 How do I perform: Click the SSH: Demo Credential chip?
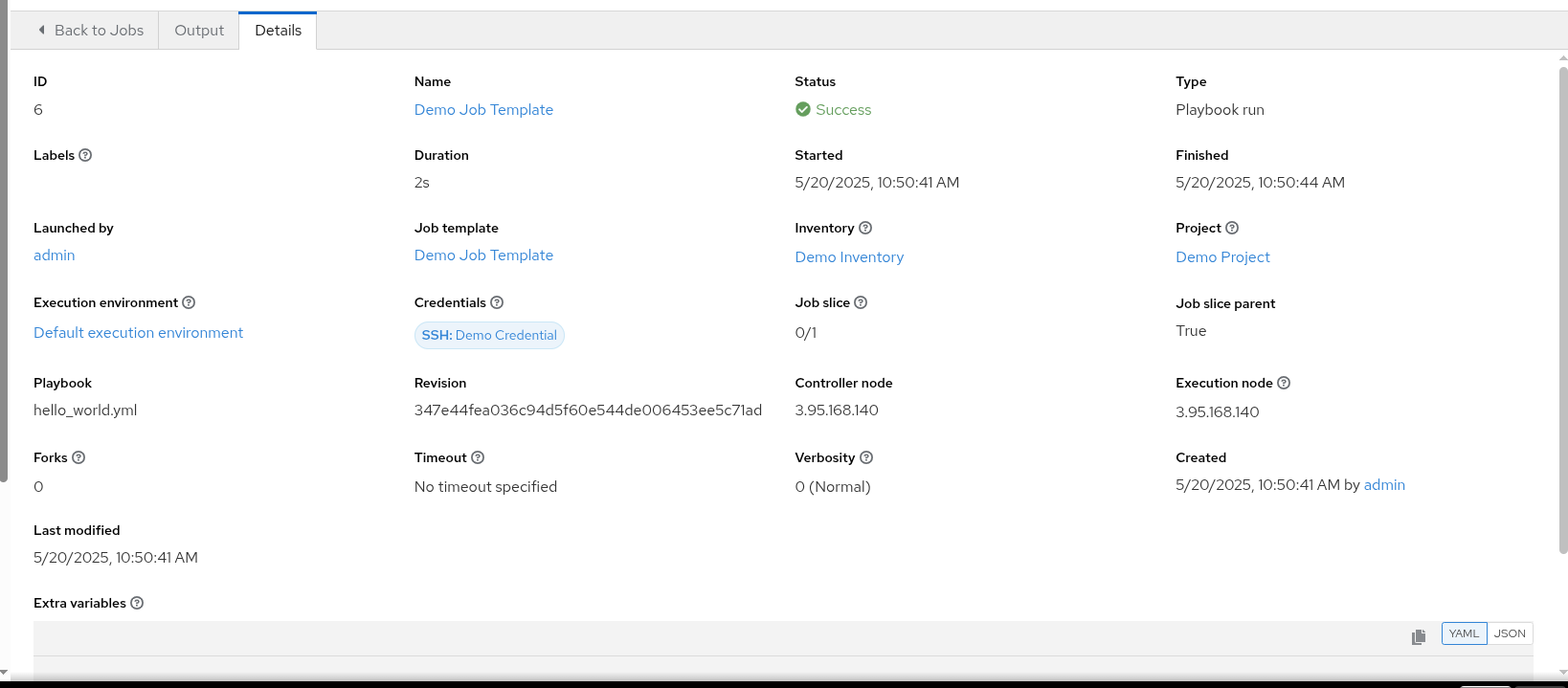point(489,335)
